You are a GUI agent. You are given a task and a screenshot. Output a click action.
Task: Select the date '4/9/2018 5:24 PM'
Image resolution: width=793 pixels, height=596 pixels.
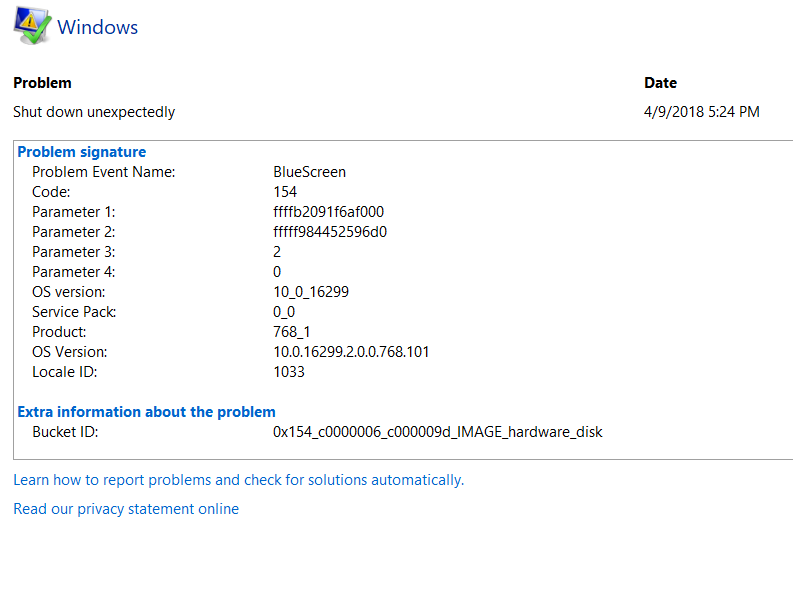click(x=701, y=111)
